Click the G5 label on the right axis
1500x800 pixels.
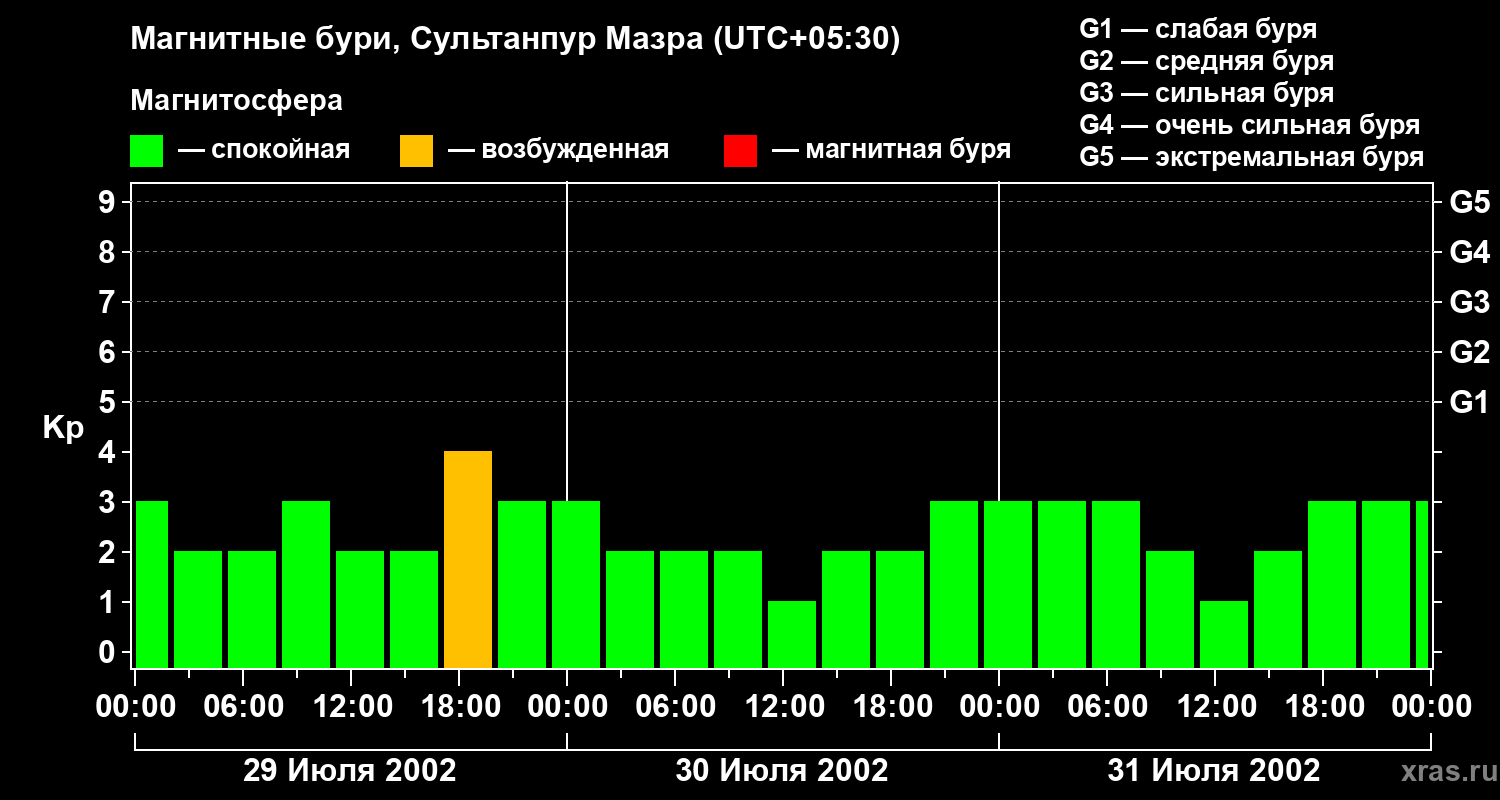1470,203
